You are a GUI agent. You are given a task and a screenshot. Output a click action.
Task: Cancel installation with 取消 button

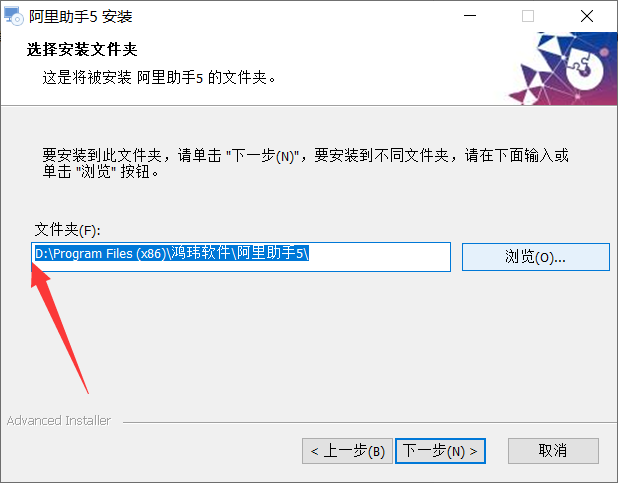(553, 451)
